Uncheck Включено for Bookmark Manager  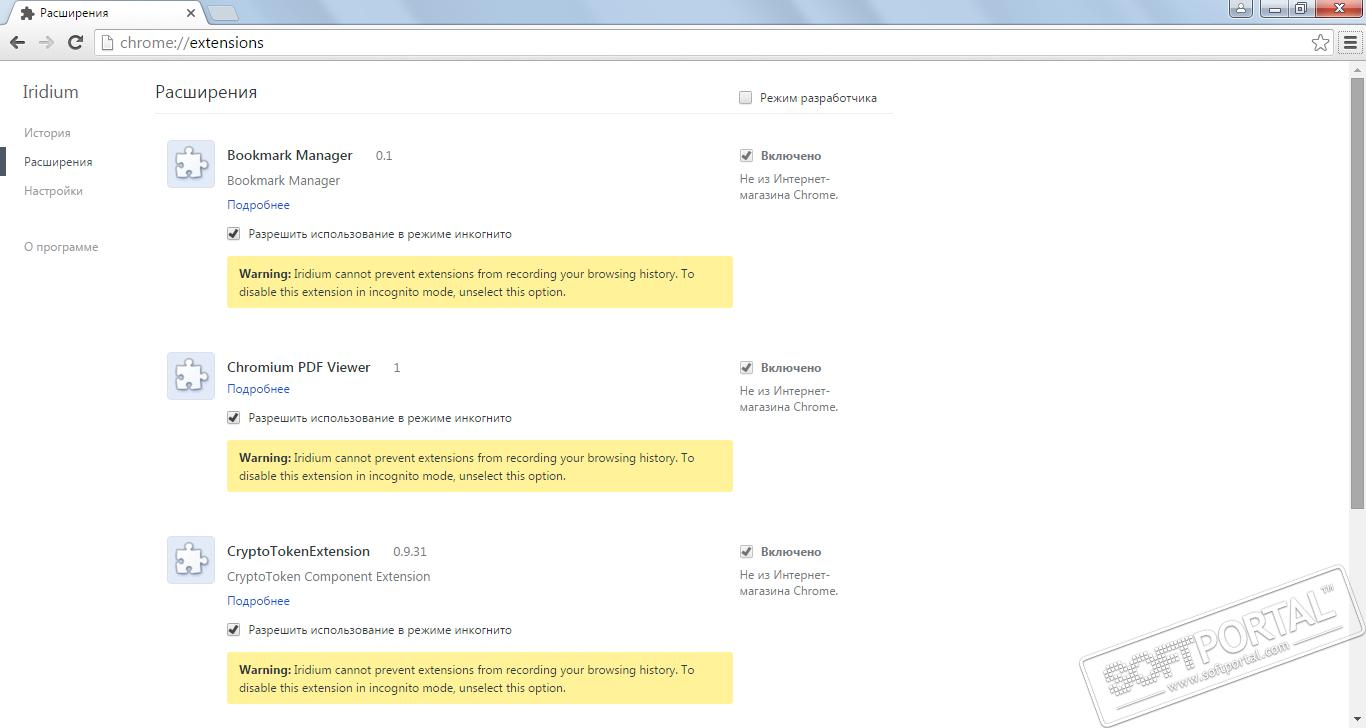(x=746, y=156)
